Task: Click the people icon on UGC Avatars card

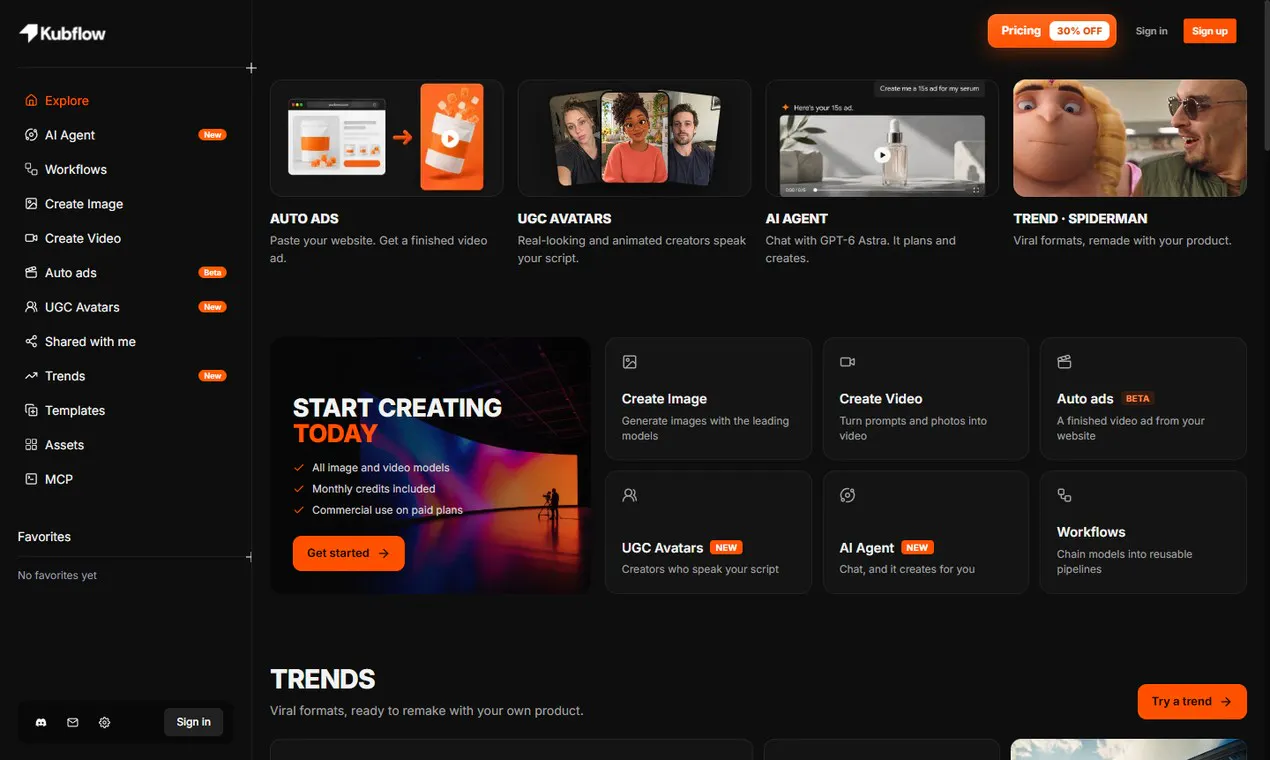Action: click(630, 495)
